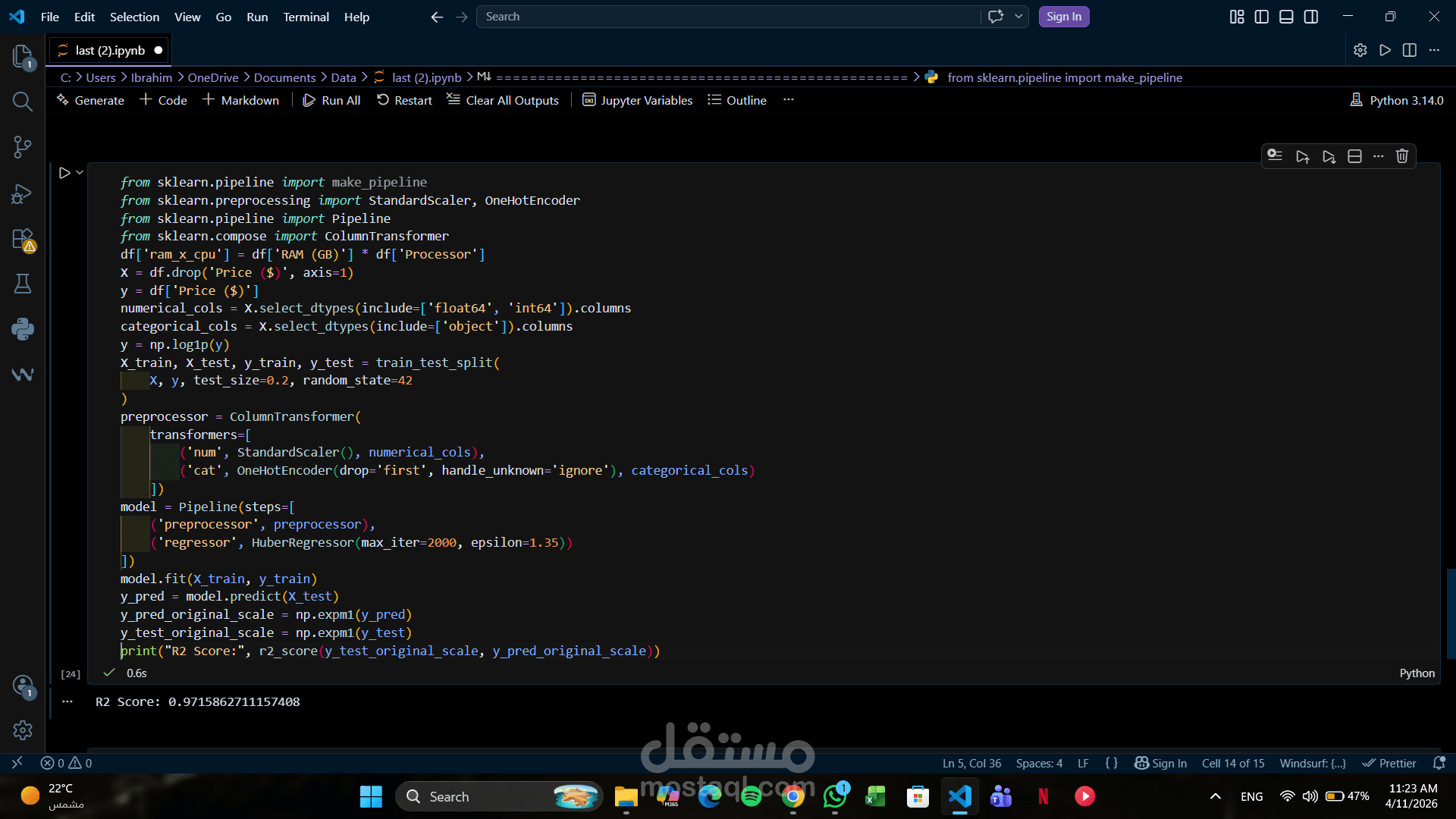Toggle the bottom panel layout
The image size is (1456, 819).
point(1286,17)
